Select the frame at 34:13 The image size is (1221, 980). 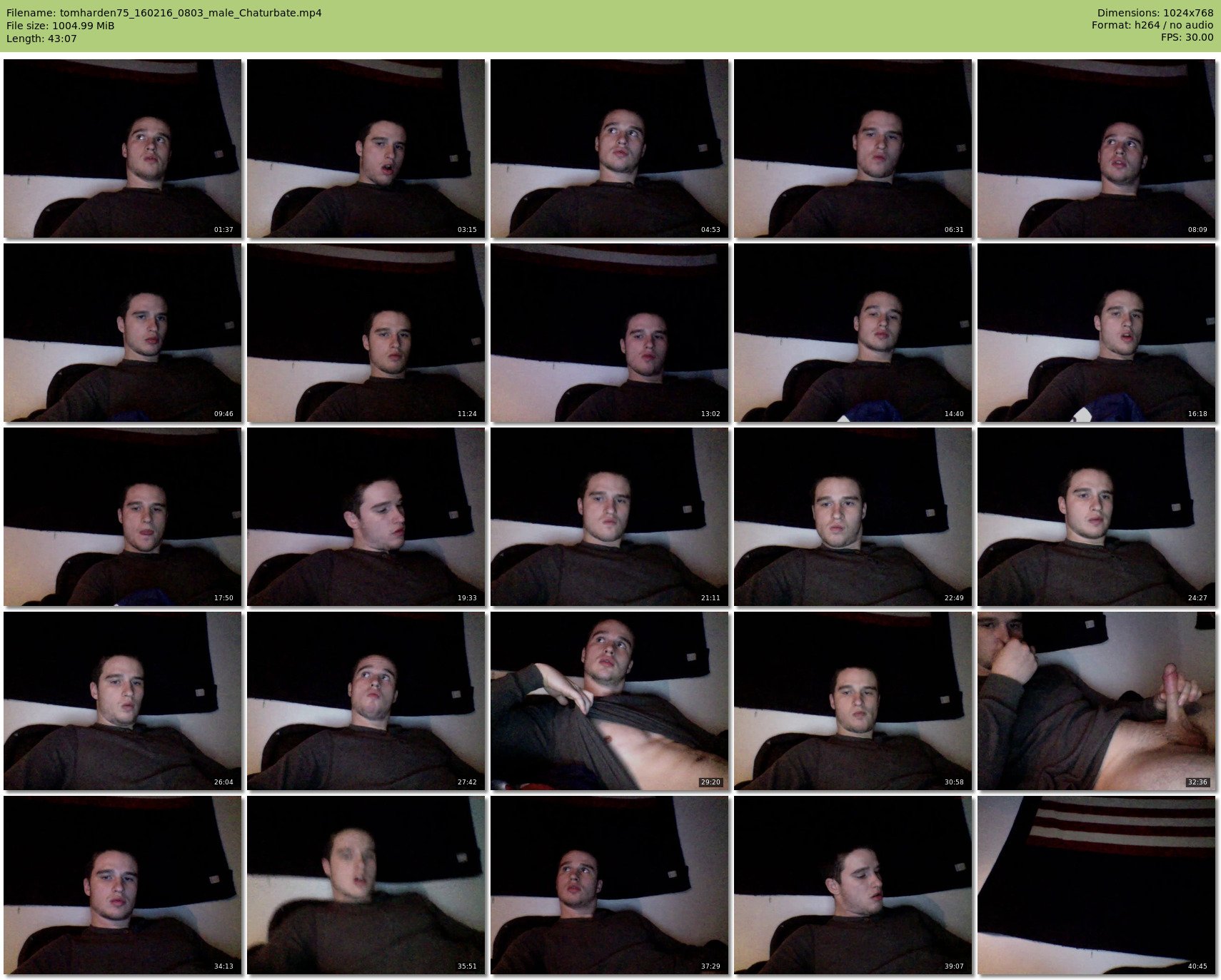tap(123, 885)
